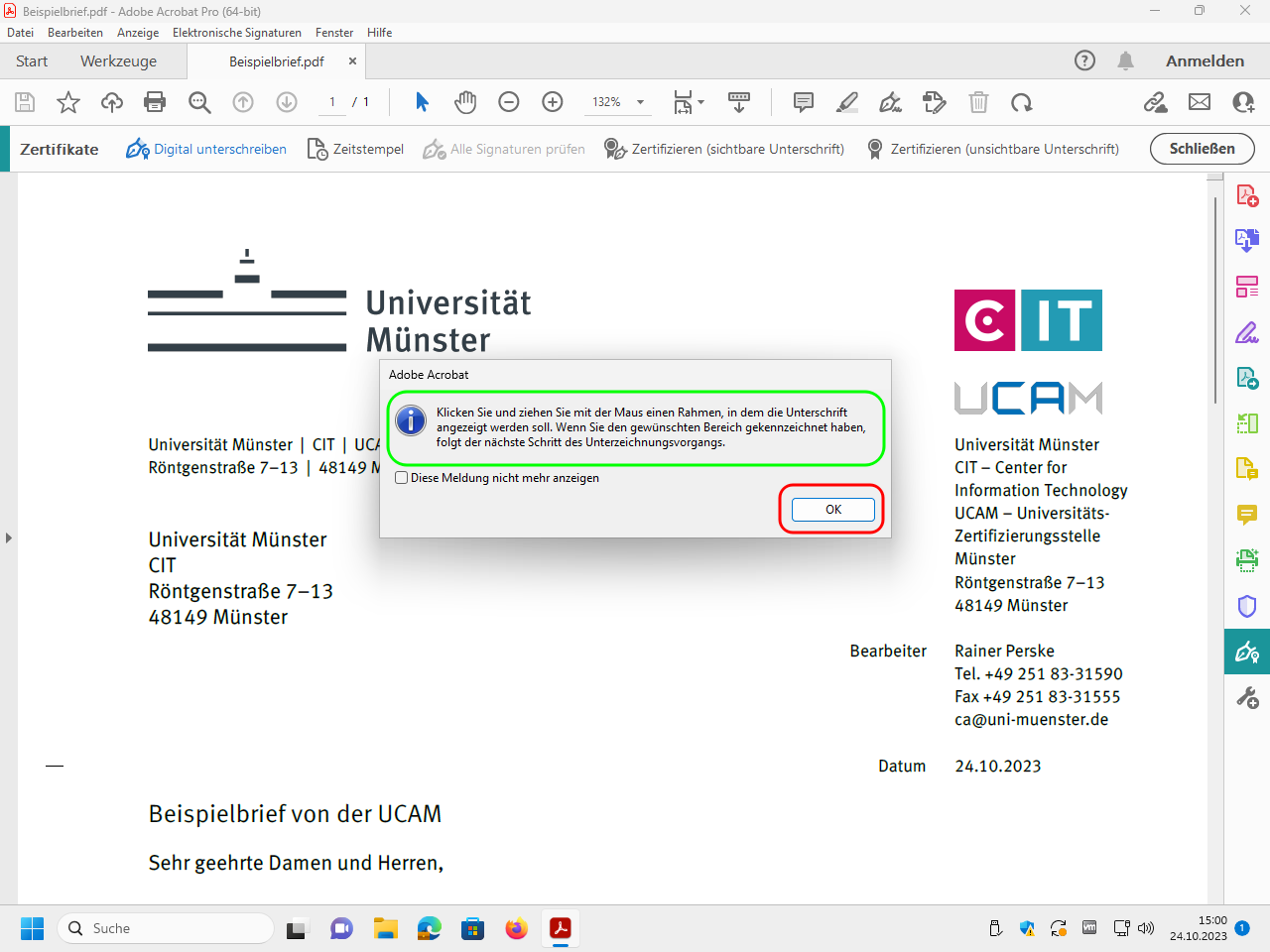Check 'Diese Meldung nicht mehr anzeigen' checkbox
Image resolution: width=1270 pixels, height=952 pixels.
[402, 478]
